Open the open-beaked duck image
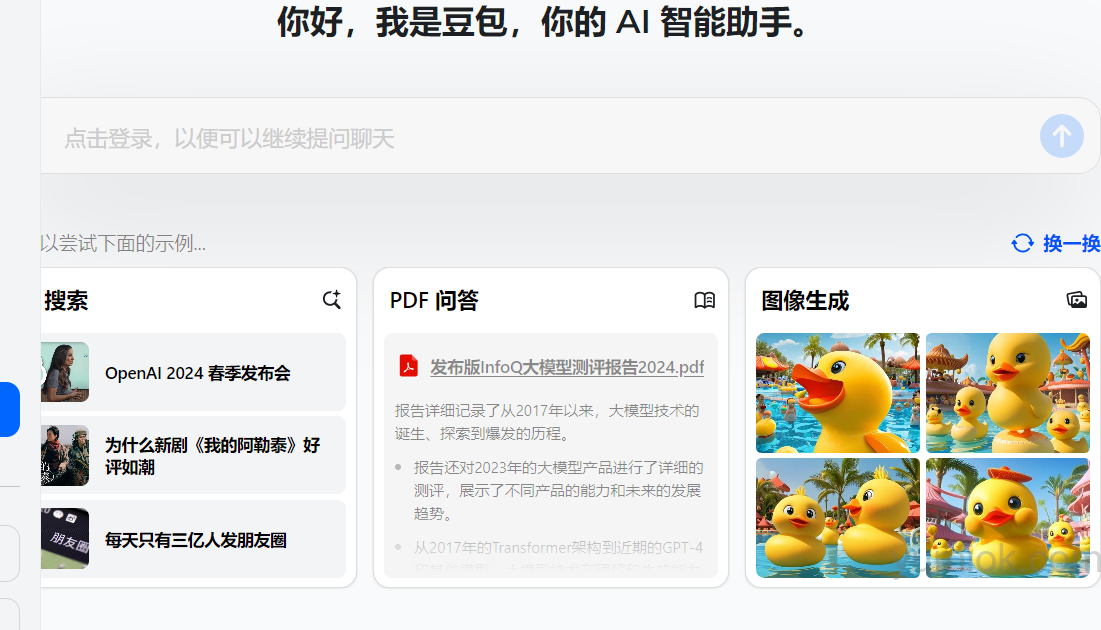1101x630 pixels. (838, 393)
